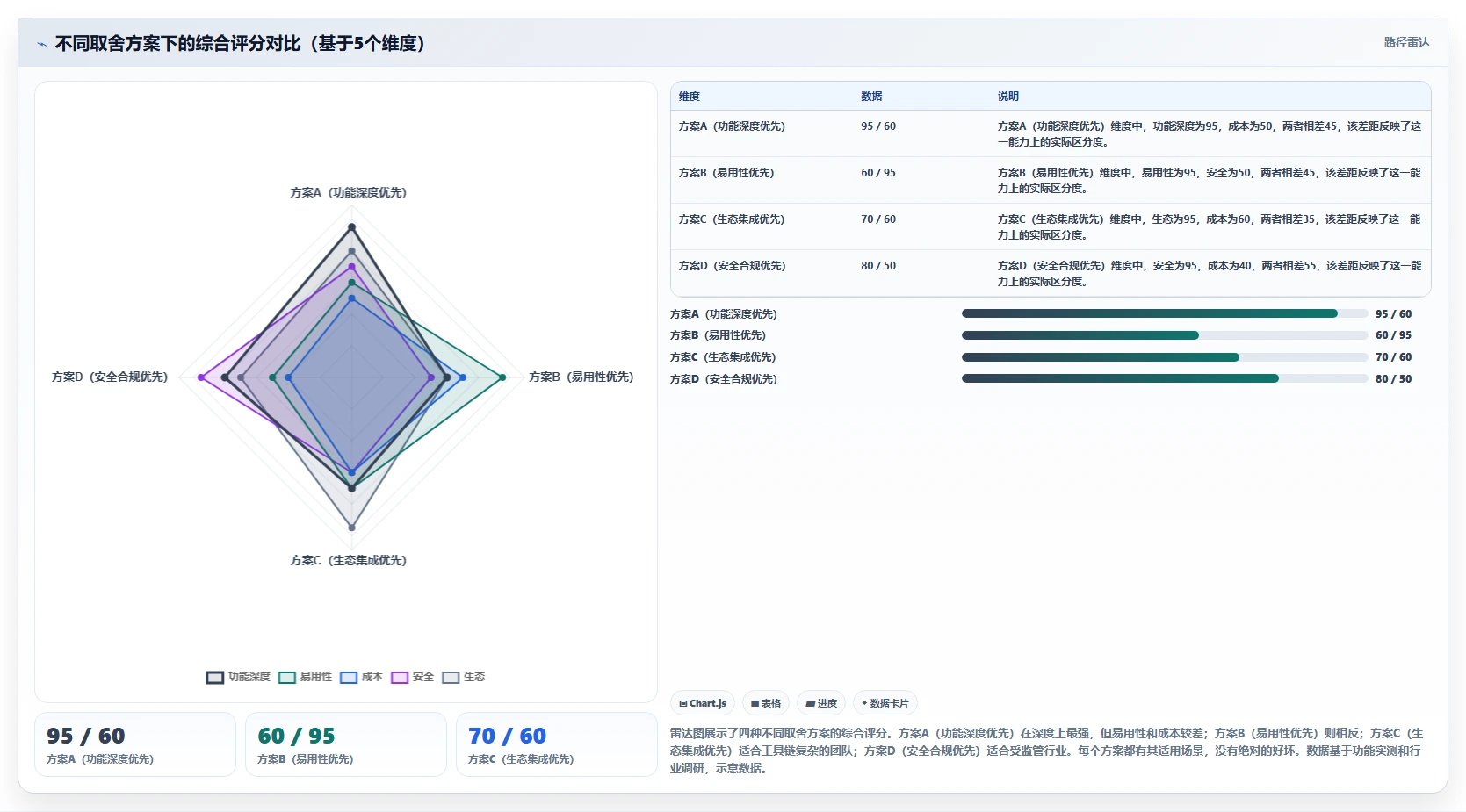1466x812 pixels.
Task: Open the 60 / 95 方案B stat card
Action: (346, 744)
